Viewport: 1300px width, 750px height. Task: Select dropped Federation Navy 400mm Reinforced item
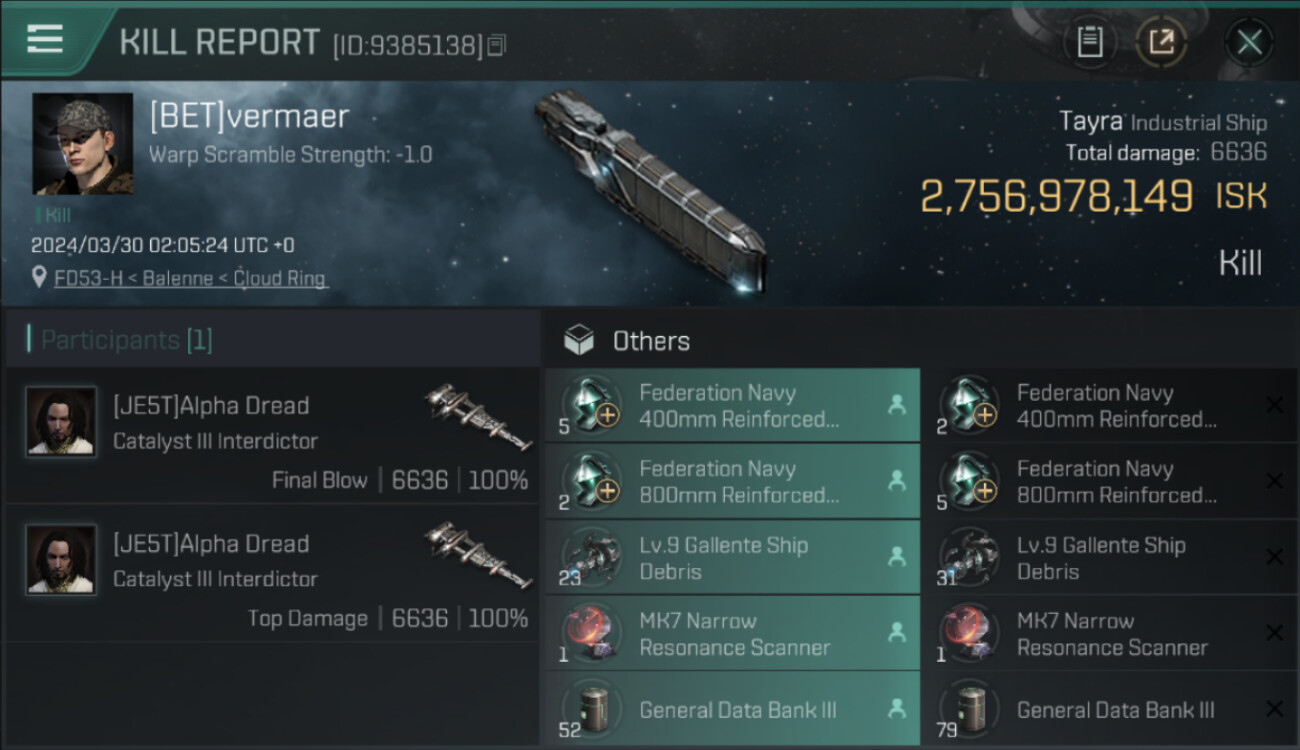click(x=732, y=406)
